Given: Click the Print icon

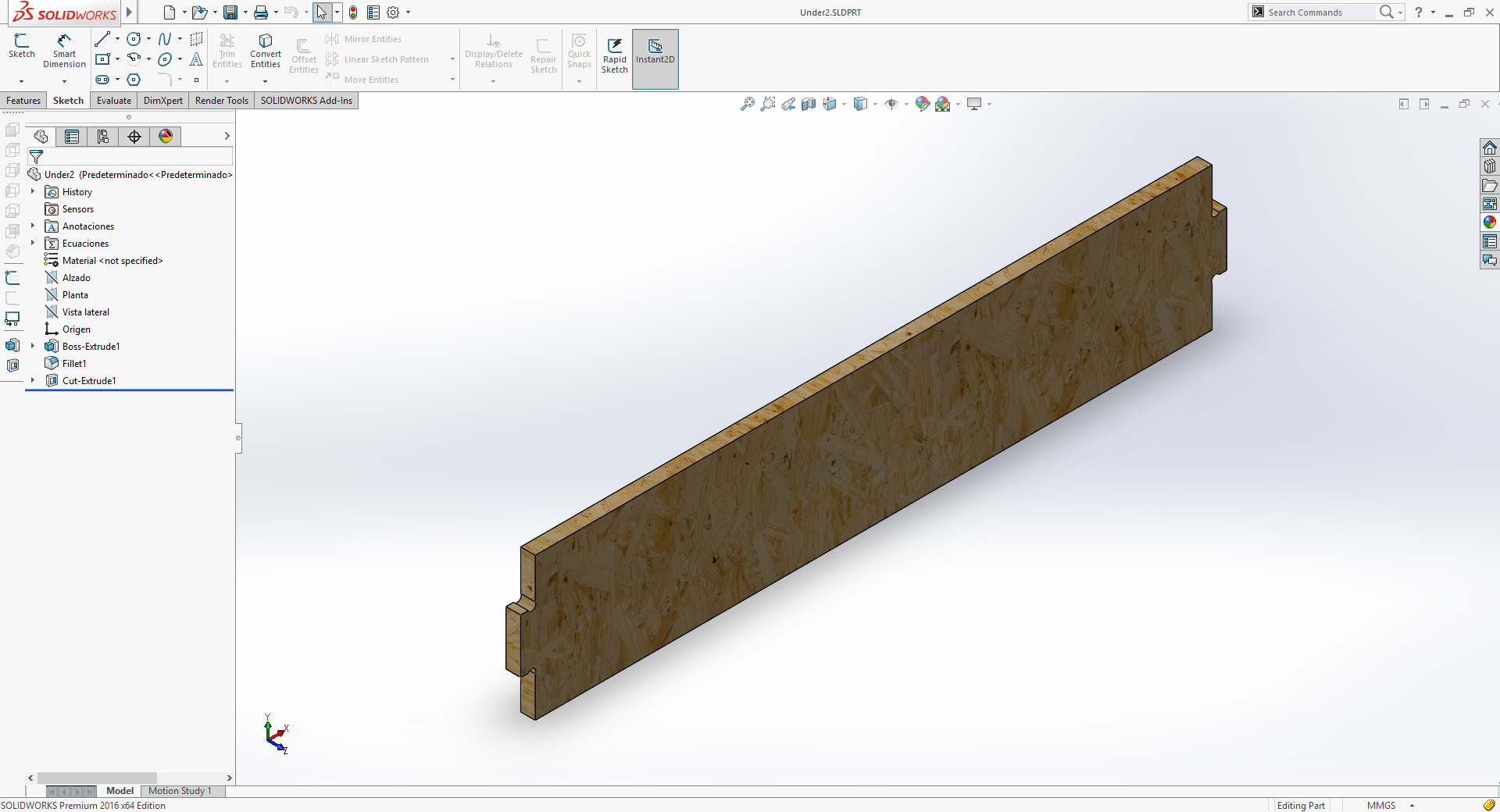Looking at the screenshot, I should 261,12.
